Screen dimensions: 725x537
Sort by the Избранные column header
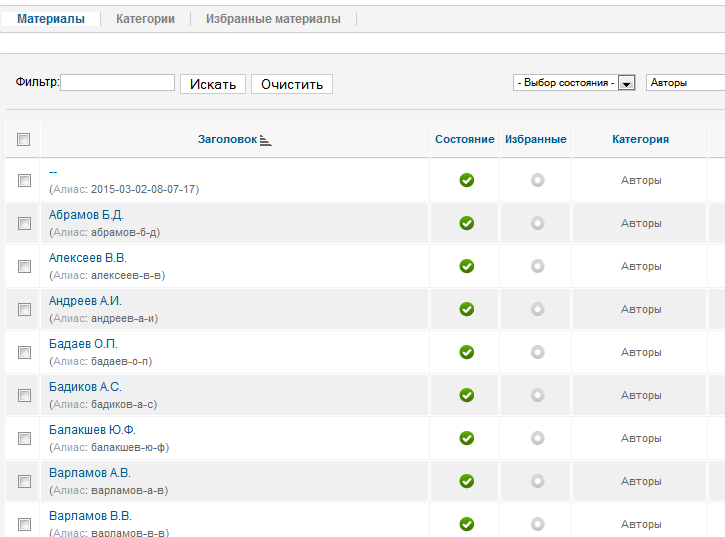[536, 139]
